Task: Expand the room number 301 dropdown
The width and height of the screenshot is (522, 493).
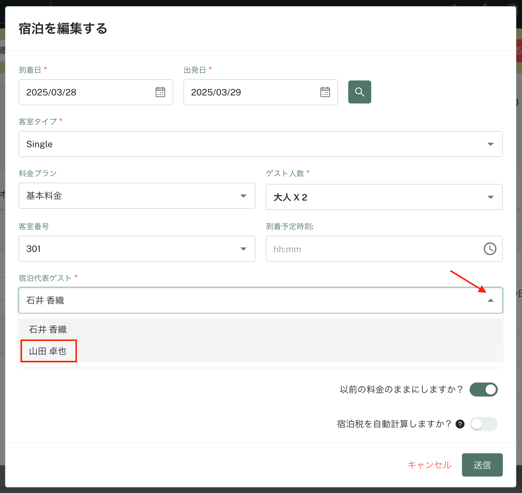Action: (137, 249)
